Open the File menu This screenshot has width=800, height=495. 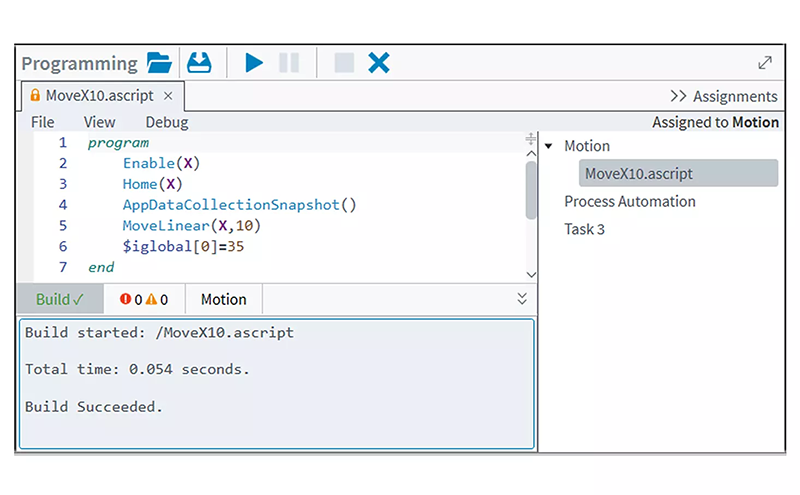[x=43, y=122]
